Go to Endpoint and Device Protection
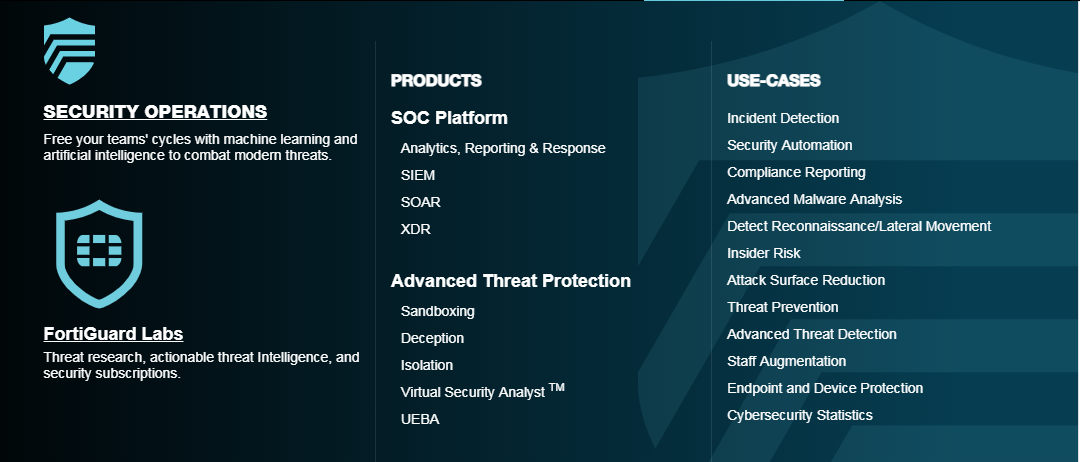 824,388
